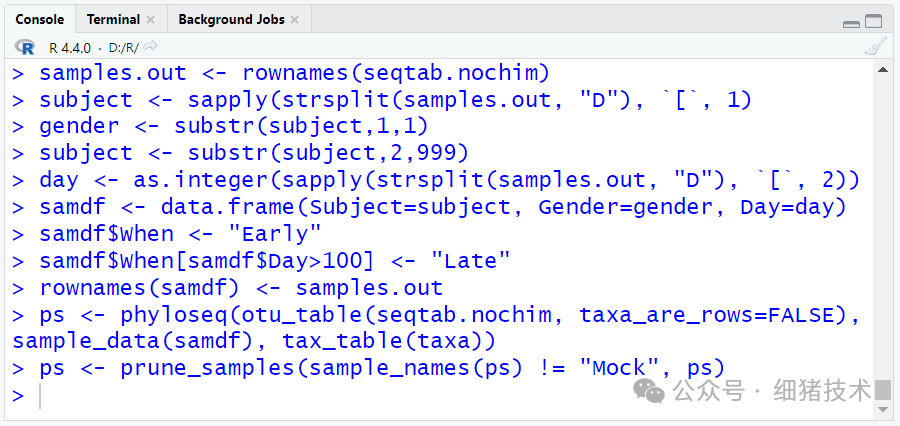Image resolution: width=900 pixels, height=426 pixels.
Task: Click the rownames(samdf) <- samples.out line
Action: pos(240,288)
